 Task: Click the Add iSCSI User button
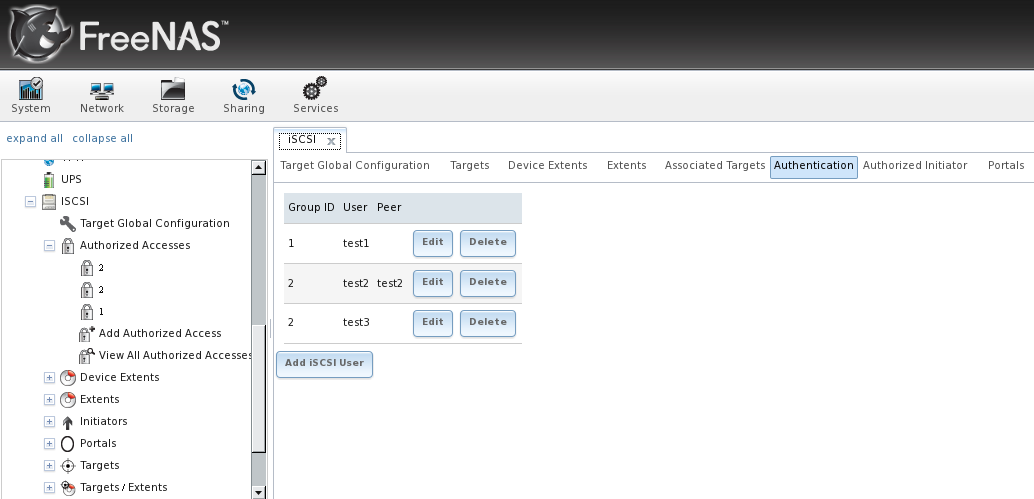coord(324,364)
